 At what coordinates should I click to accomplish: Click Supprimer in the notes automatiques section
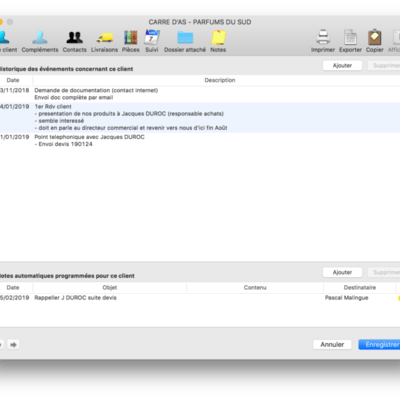point(384,272)
